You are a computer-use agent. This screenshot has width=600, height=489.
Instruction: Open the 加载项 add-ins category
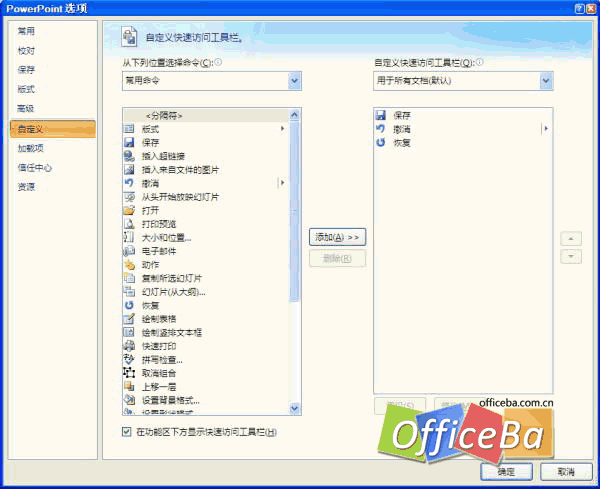click(x=31, y=148)
